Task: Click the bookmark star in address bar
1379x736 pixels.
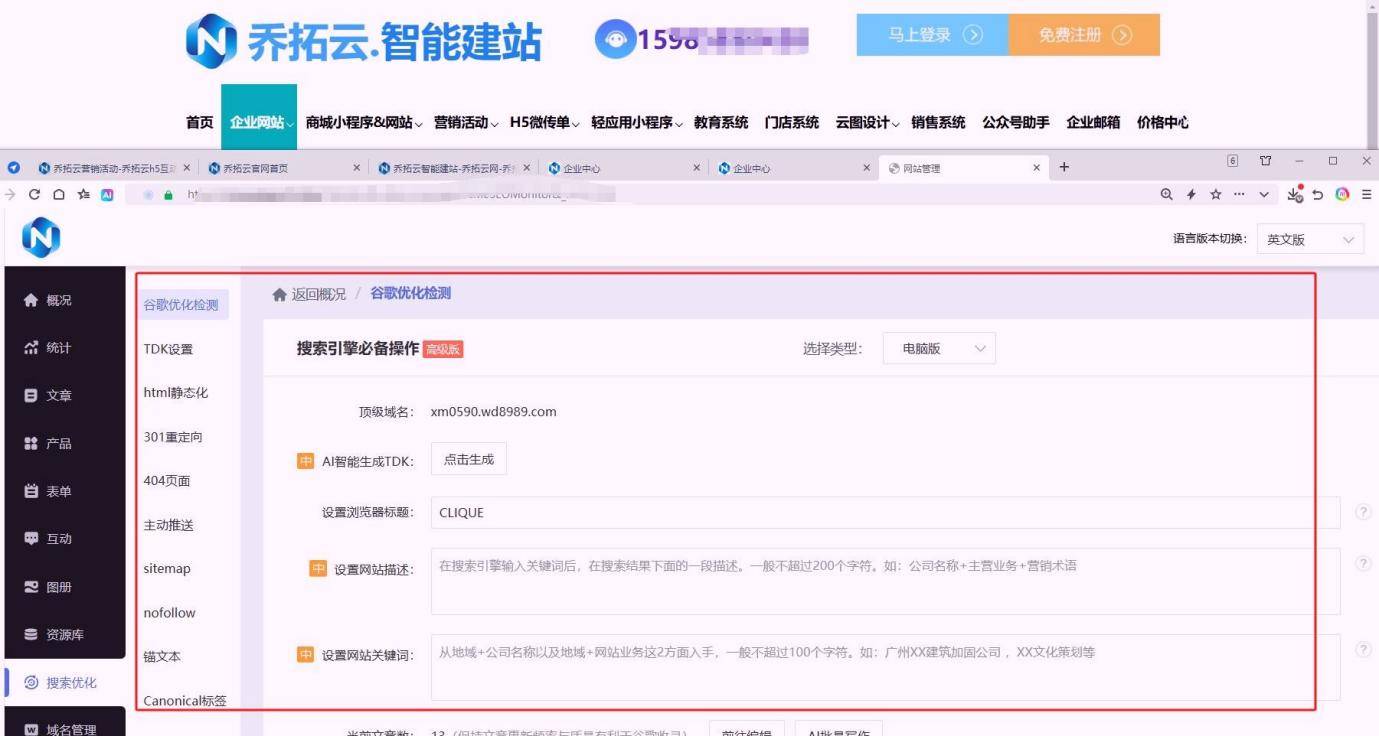Action: 1216,195
